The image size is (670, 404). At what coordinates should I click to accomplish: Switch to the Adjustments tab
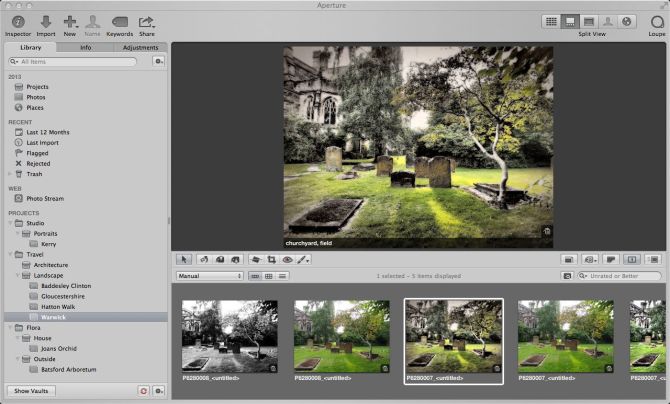point(140,47)
